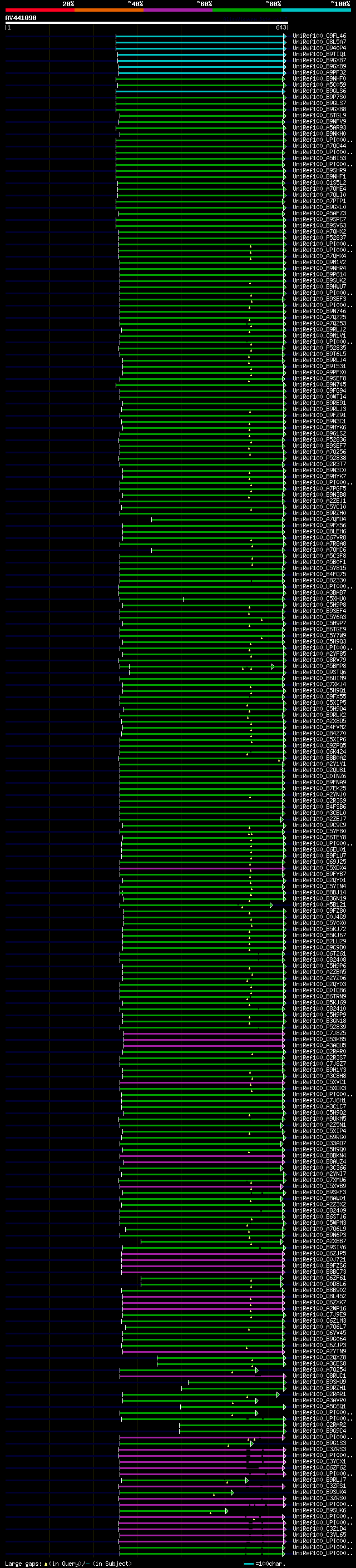Click the purple ~60% identity legend segment
The width and height of the screenshot is (356, 1568).
point(177,10)
